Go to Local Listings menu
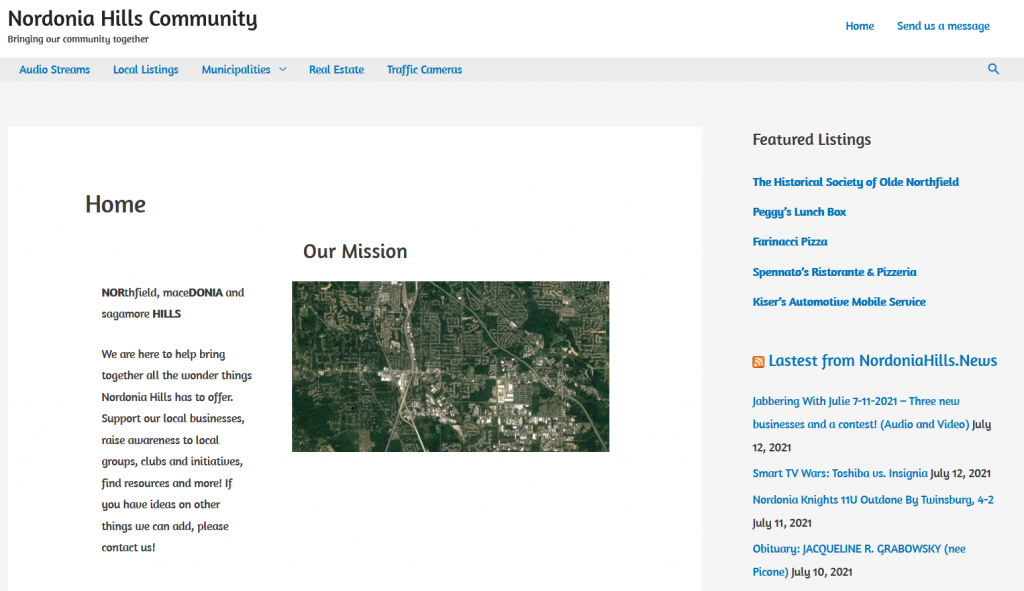1024x591 pixels. [146, 69]
